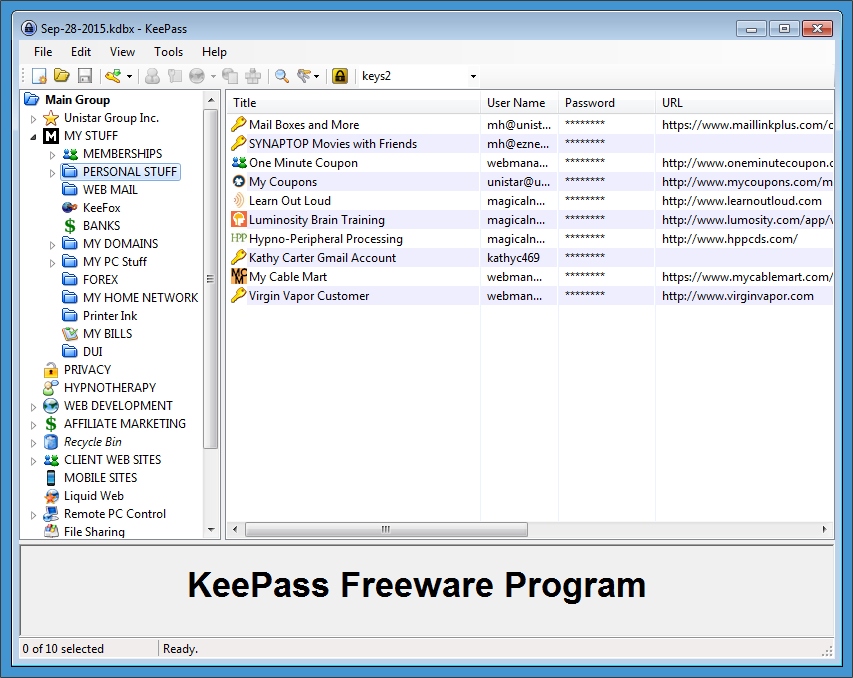The image size is (853, 678).
Task: Click the kathyc469 user name cell
Action: [x=513, y=258]
